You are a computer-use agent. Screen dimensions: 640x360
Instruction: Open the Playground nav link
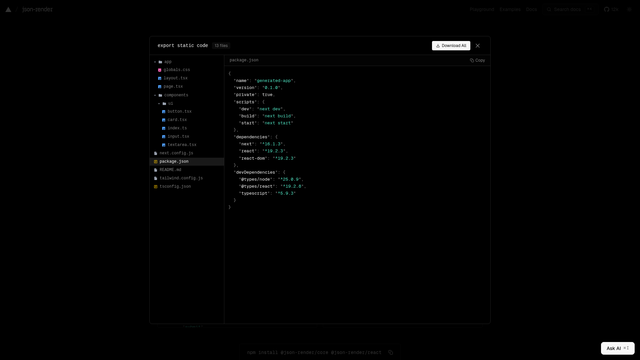482,9
